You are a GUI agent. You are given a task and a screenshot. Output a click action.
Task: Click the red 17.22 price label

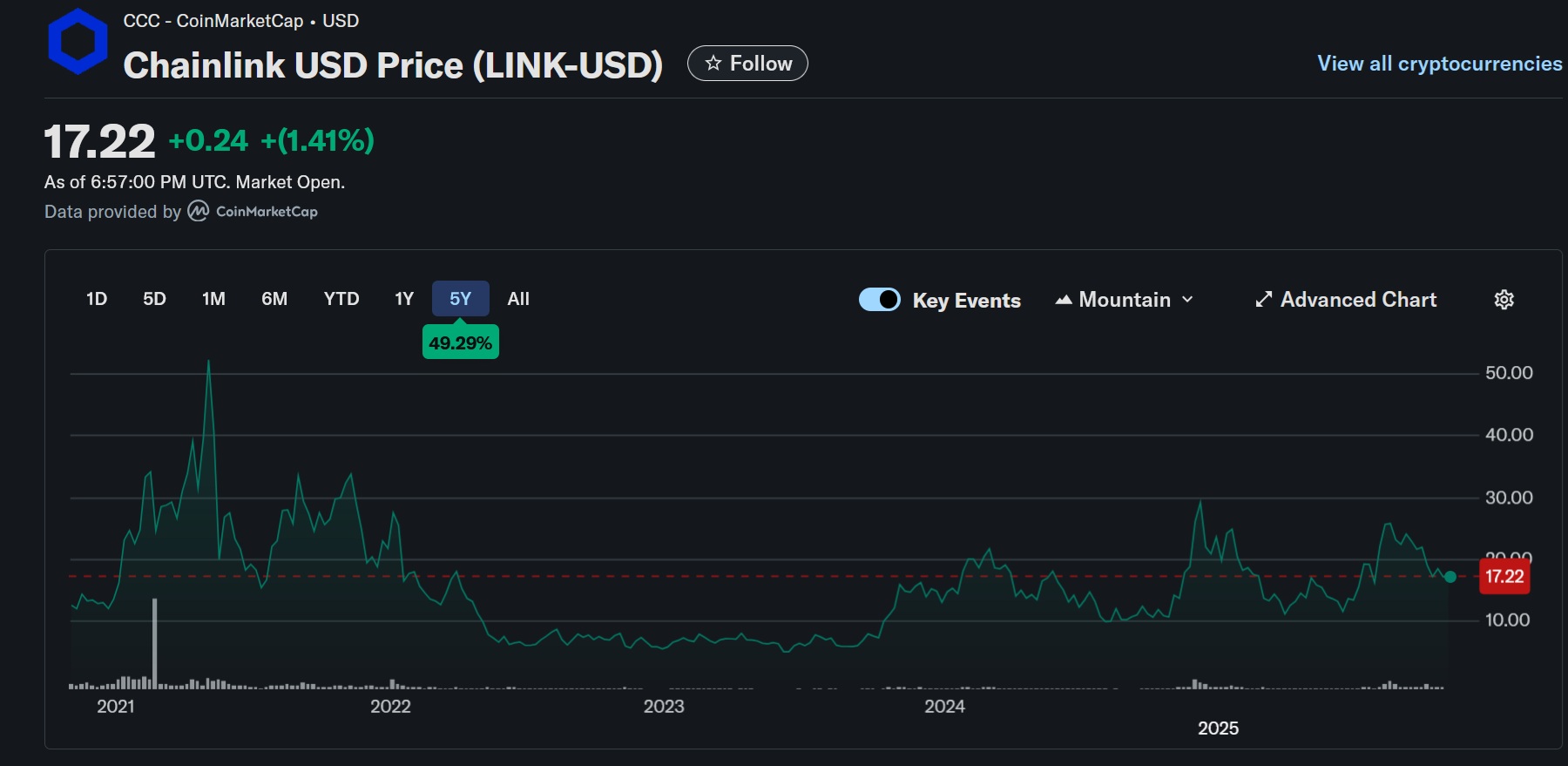coord(1504,576)
